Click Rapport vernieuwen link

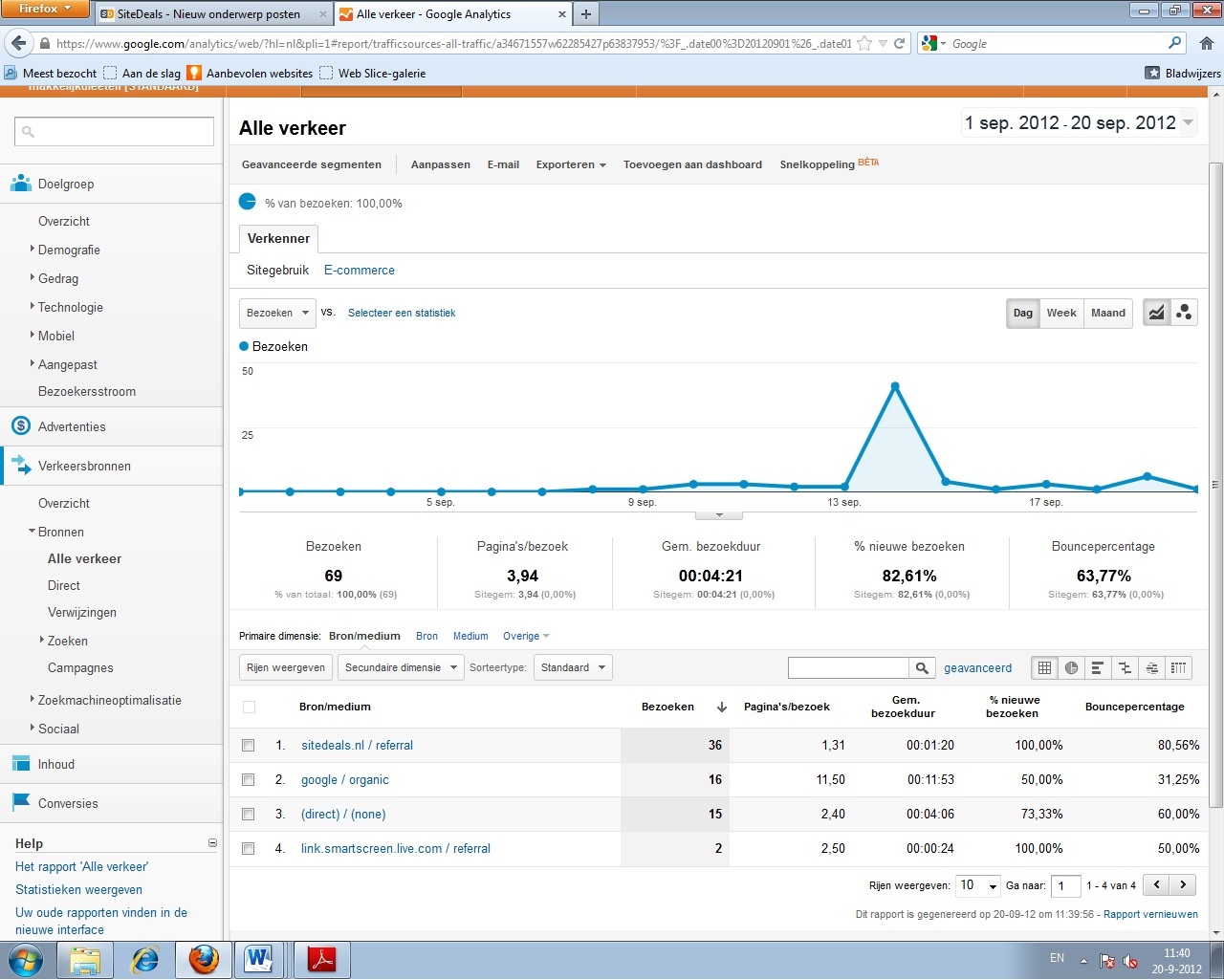click(1150, 914)
